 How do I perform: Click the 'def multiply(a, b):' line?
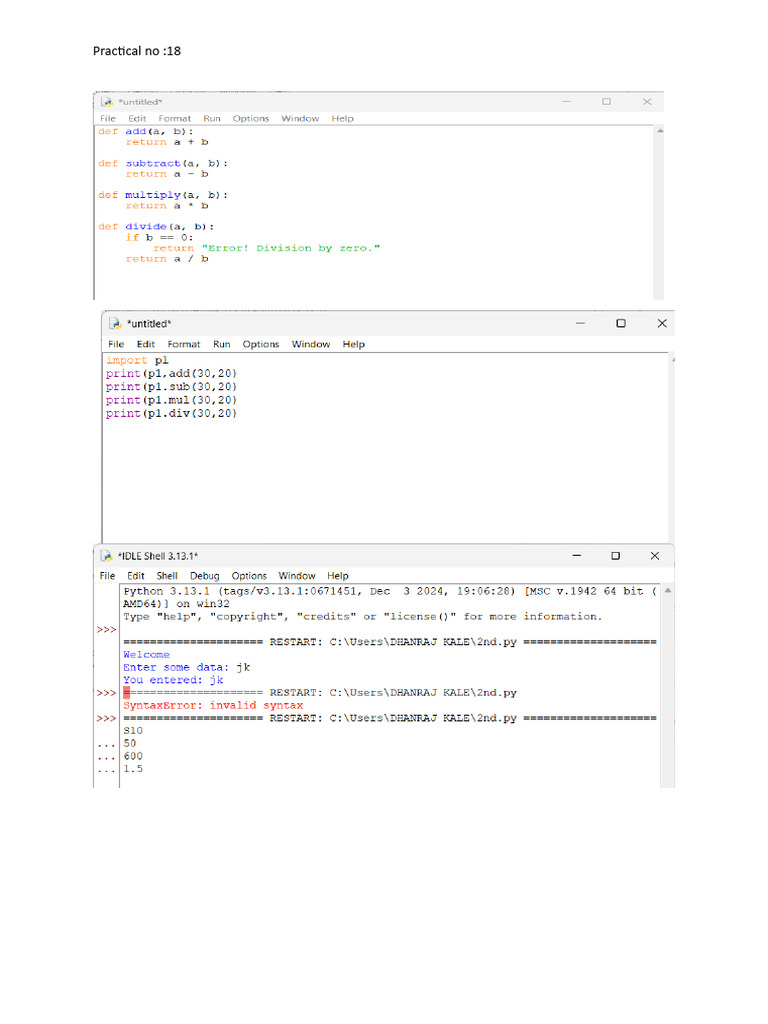(163, 195)
